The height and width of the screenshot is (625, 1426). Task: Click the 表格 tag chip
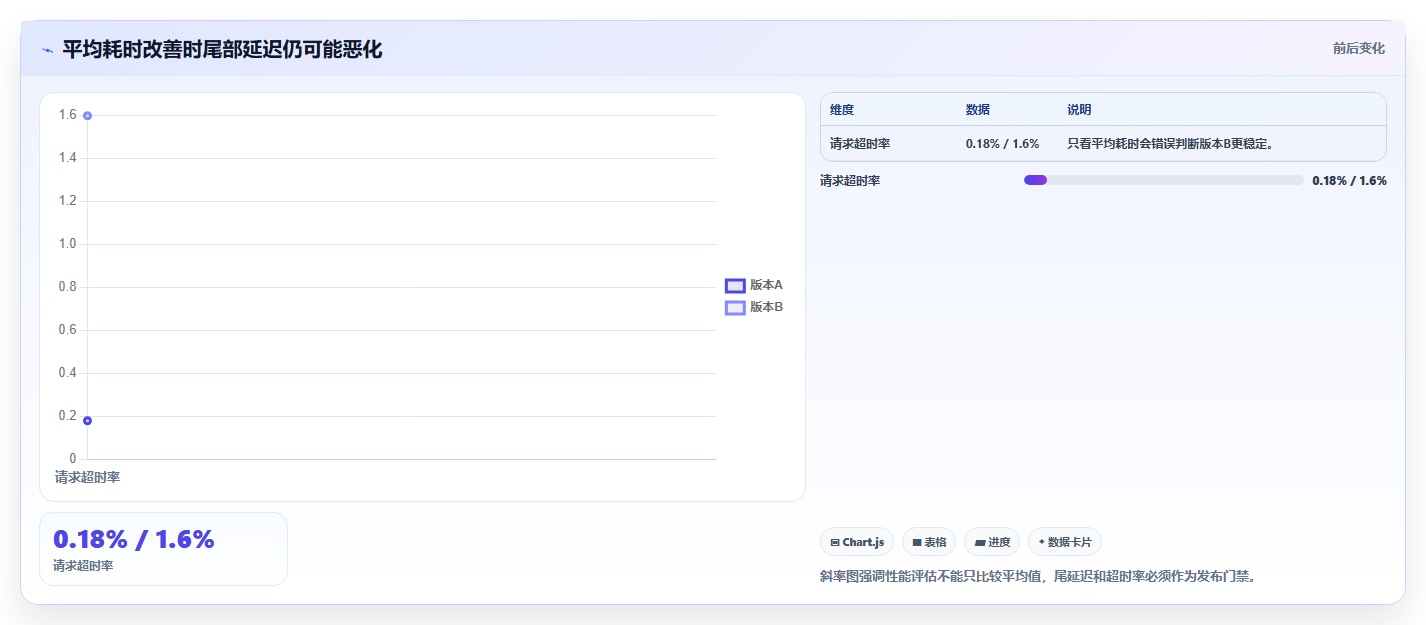point(929,542)
